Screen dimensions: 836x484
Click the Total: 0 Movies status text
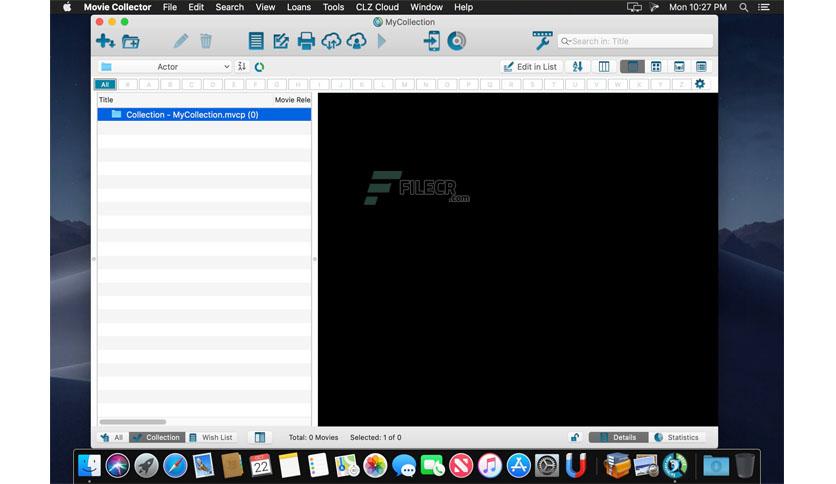point(314,437)
